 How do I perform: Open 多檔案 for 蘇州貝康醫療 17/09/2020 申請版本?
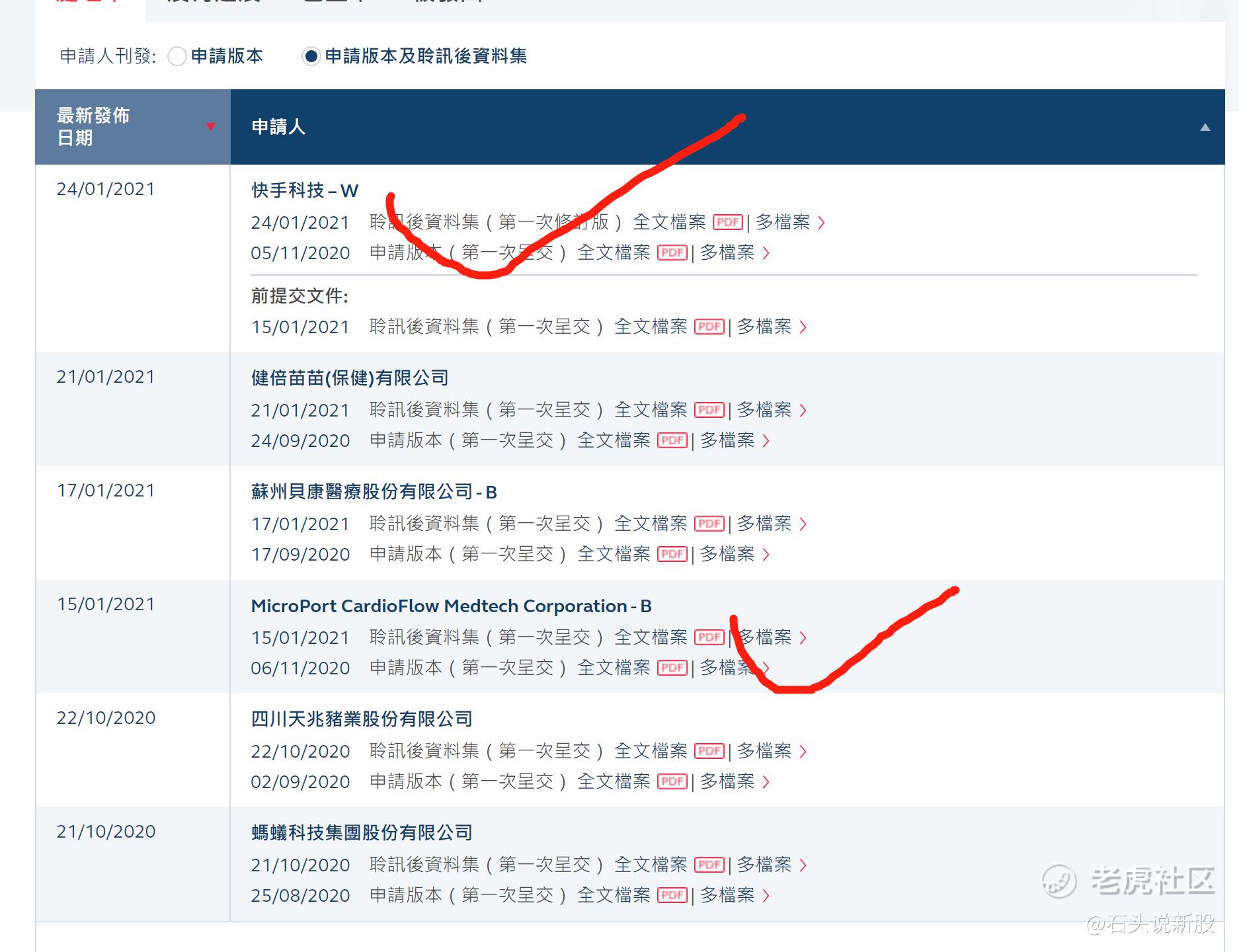[735, 554]
